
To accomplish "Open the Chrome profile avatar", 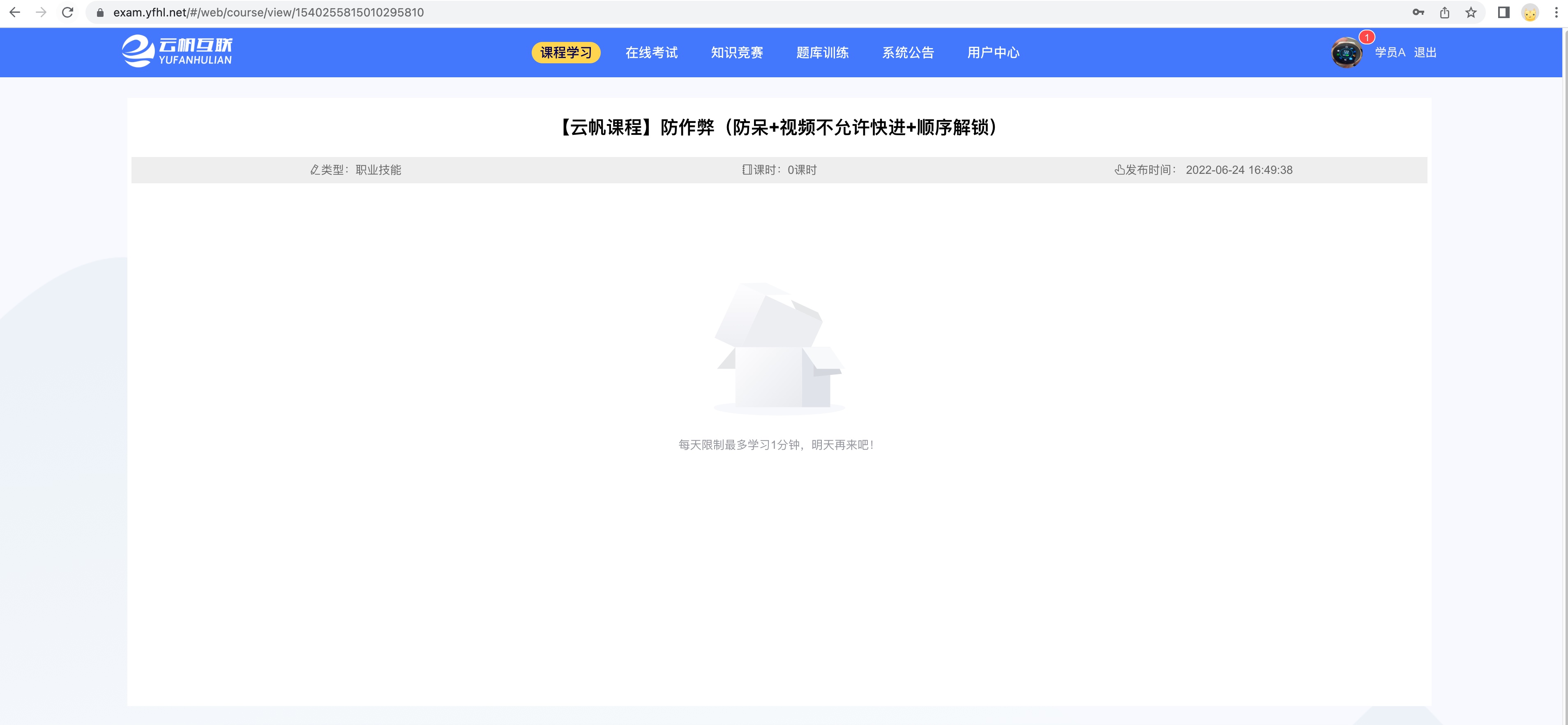I will click(x=1530, y=12).
